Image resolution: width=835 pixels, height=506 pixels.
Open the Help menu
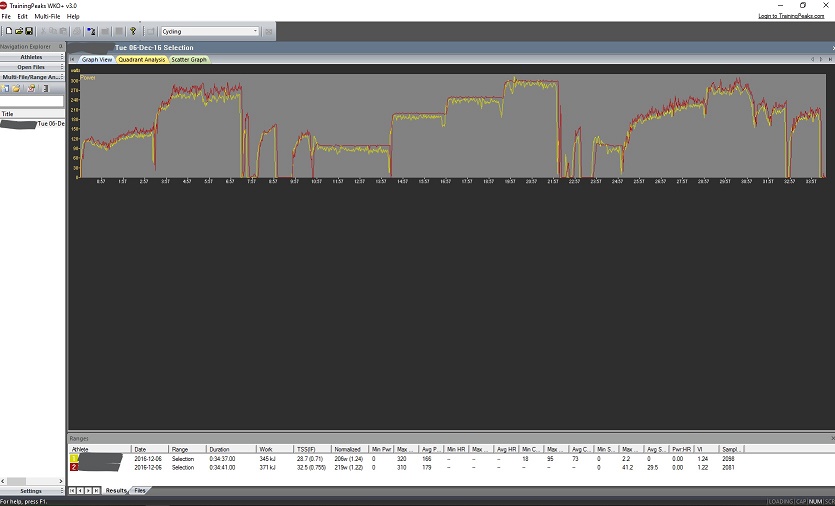click(73, 17)
